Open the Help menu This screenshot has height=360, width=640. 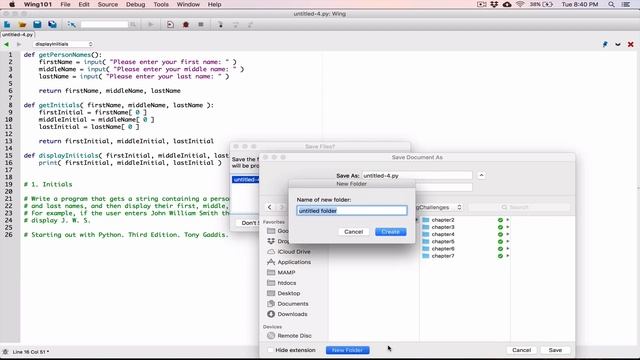click(214, 4)
